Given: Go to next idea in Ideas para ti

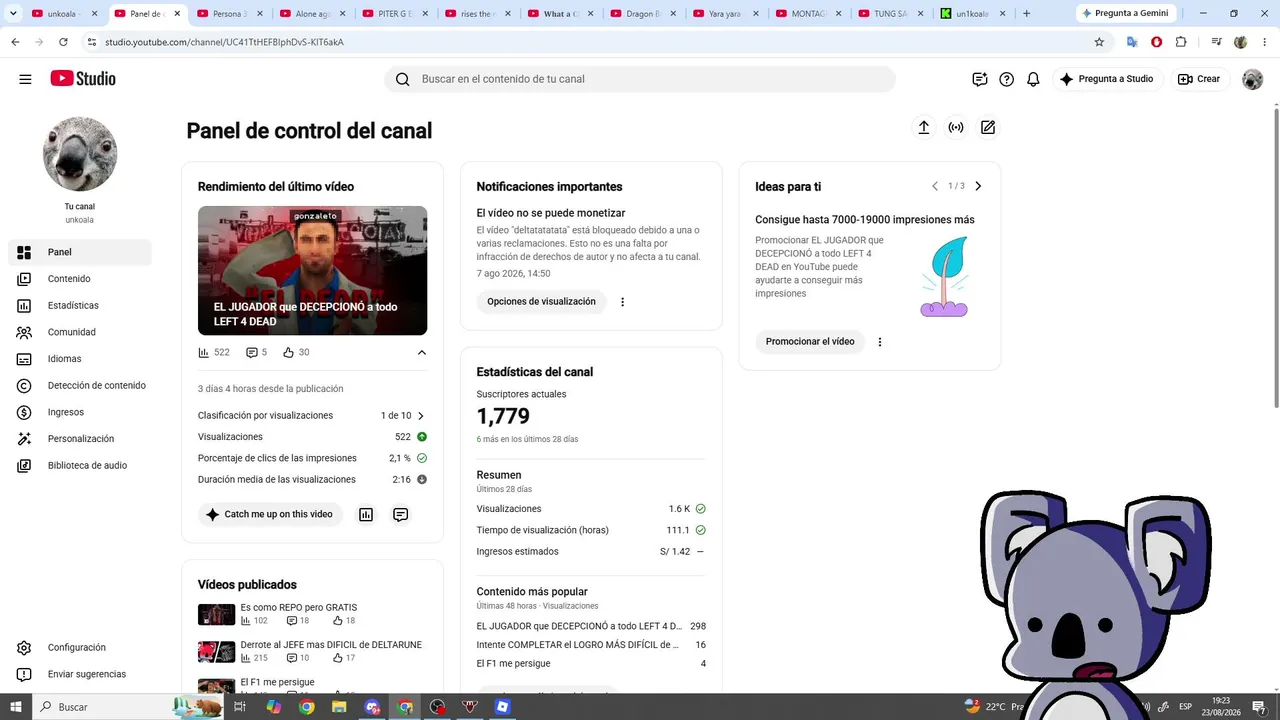Looking at the screenshot, I should click(x=978, y=186).
